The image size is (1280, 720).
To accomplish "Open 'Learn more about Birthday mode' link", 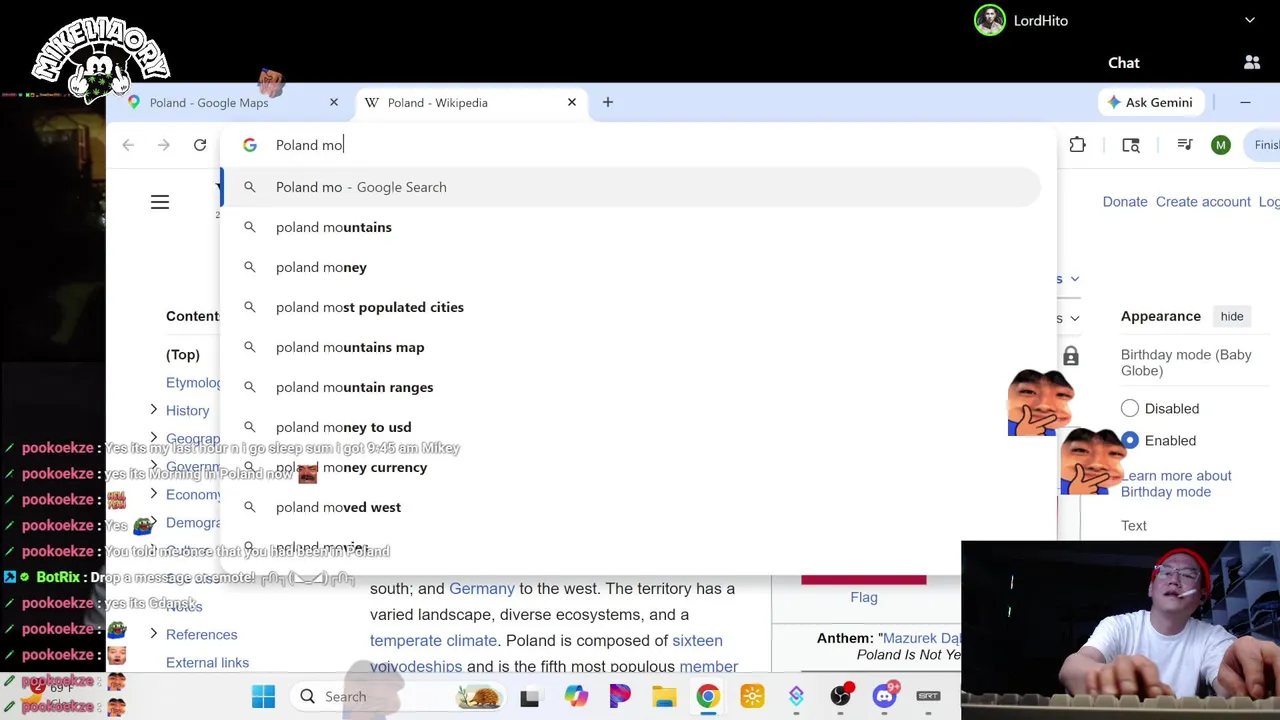I will tap(1176, 484).
